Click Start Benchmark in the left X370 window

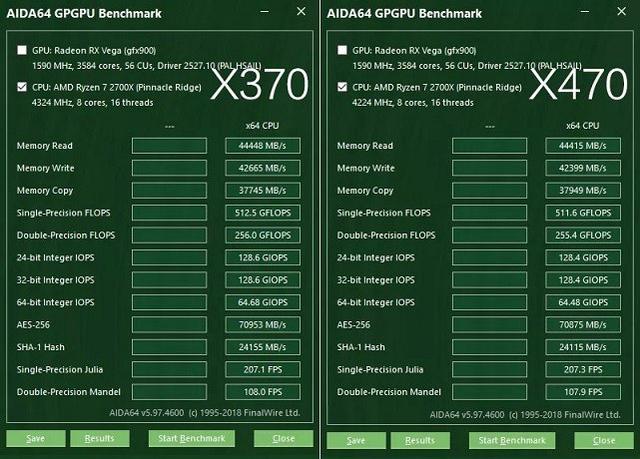(191, 439)
